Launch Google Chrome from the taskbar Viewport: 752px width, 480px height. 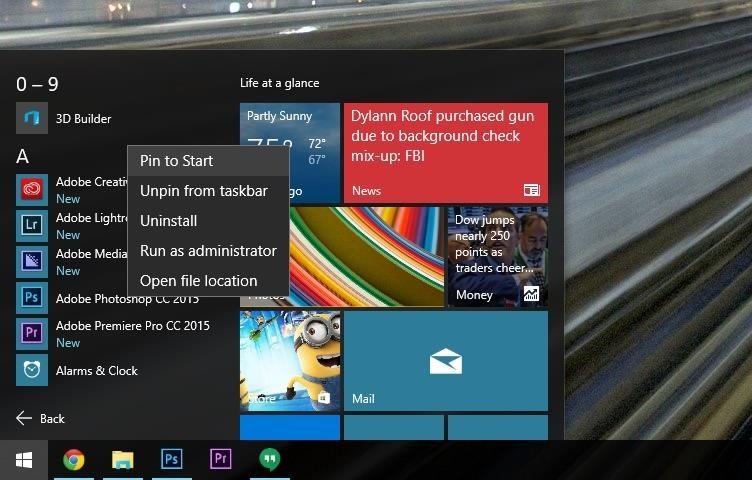[74, 459]
